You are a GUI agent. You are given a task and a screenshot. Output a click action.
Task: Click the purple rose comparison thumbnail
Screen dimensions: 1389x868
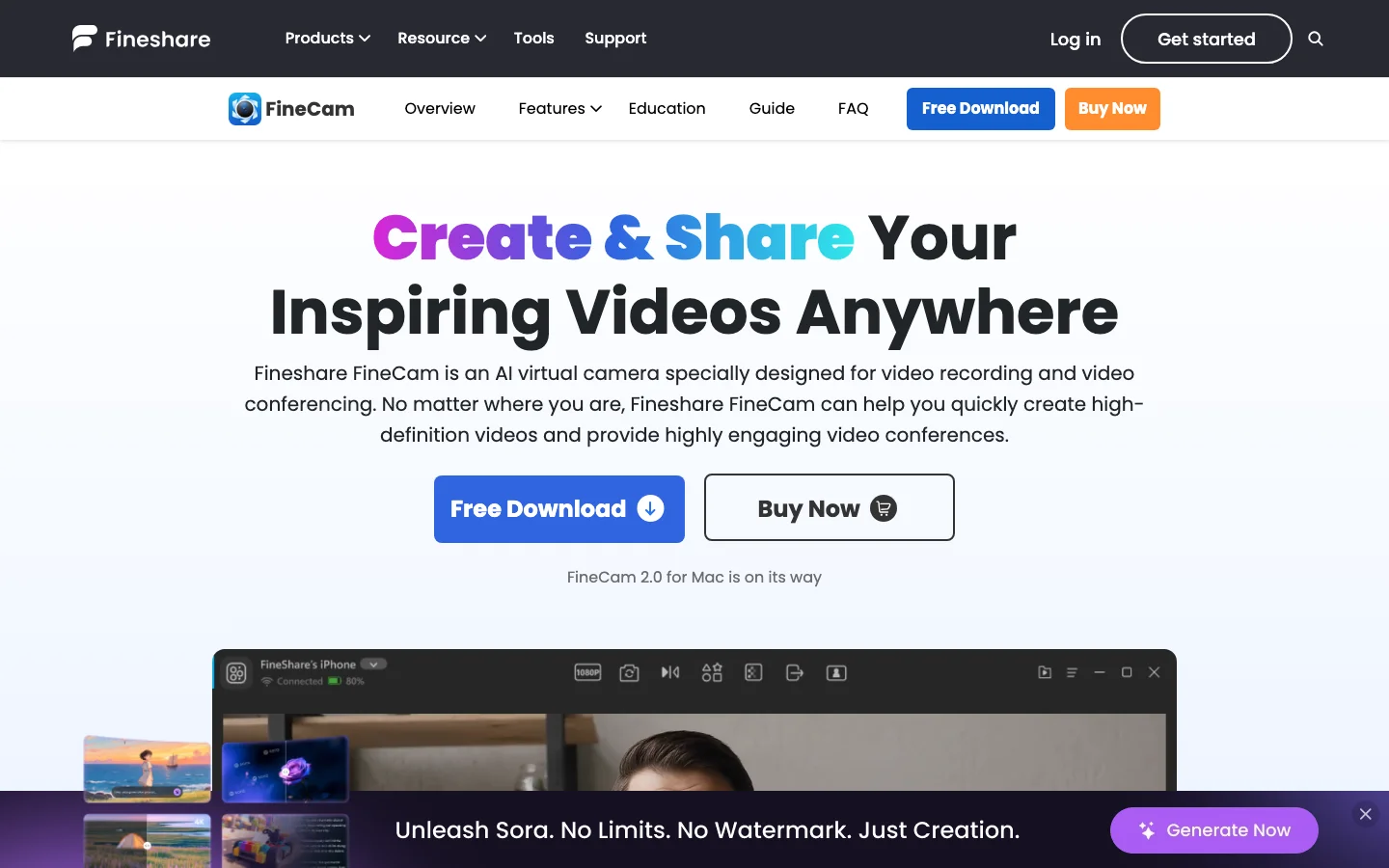(286, 771)
